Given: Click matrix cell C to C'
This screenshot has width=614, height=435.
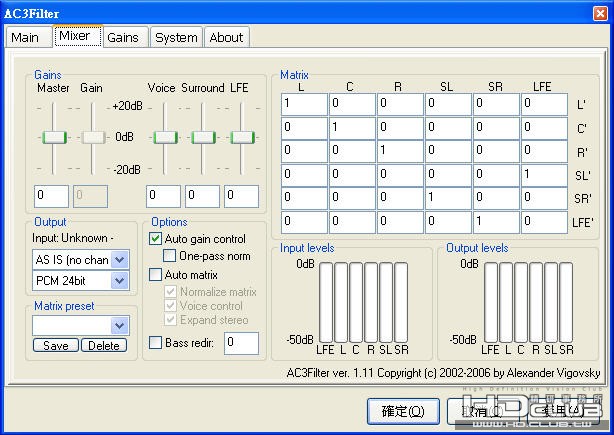Looking at the screenshot, I should tap(352, 128).
